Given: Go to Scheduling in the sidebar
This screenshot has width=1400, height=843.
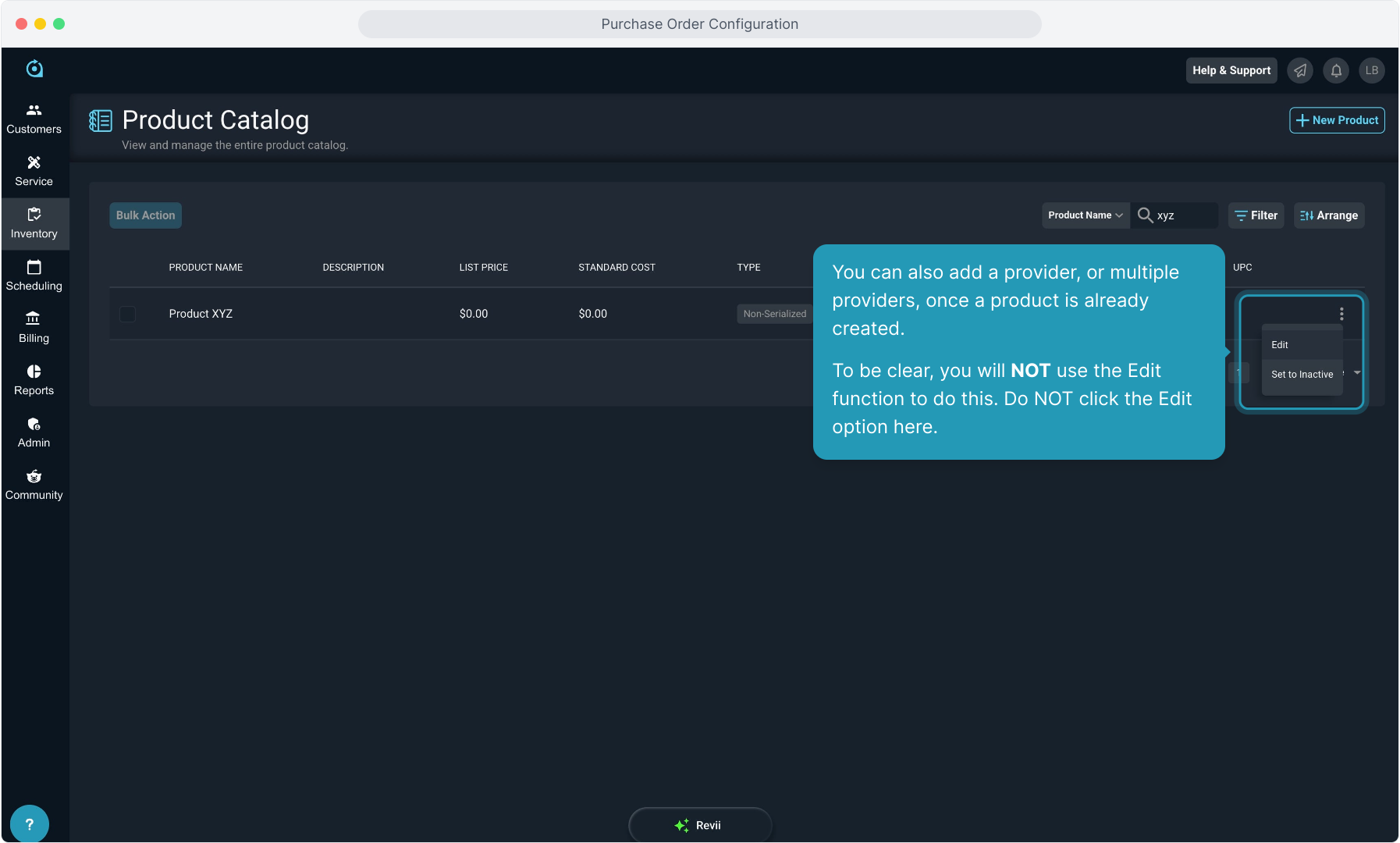Looking at the screenshot, I should pos(34,276).
